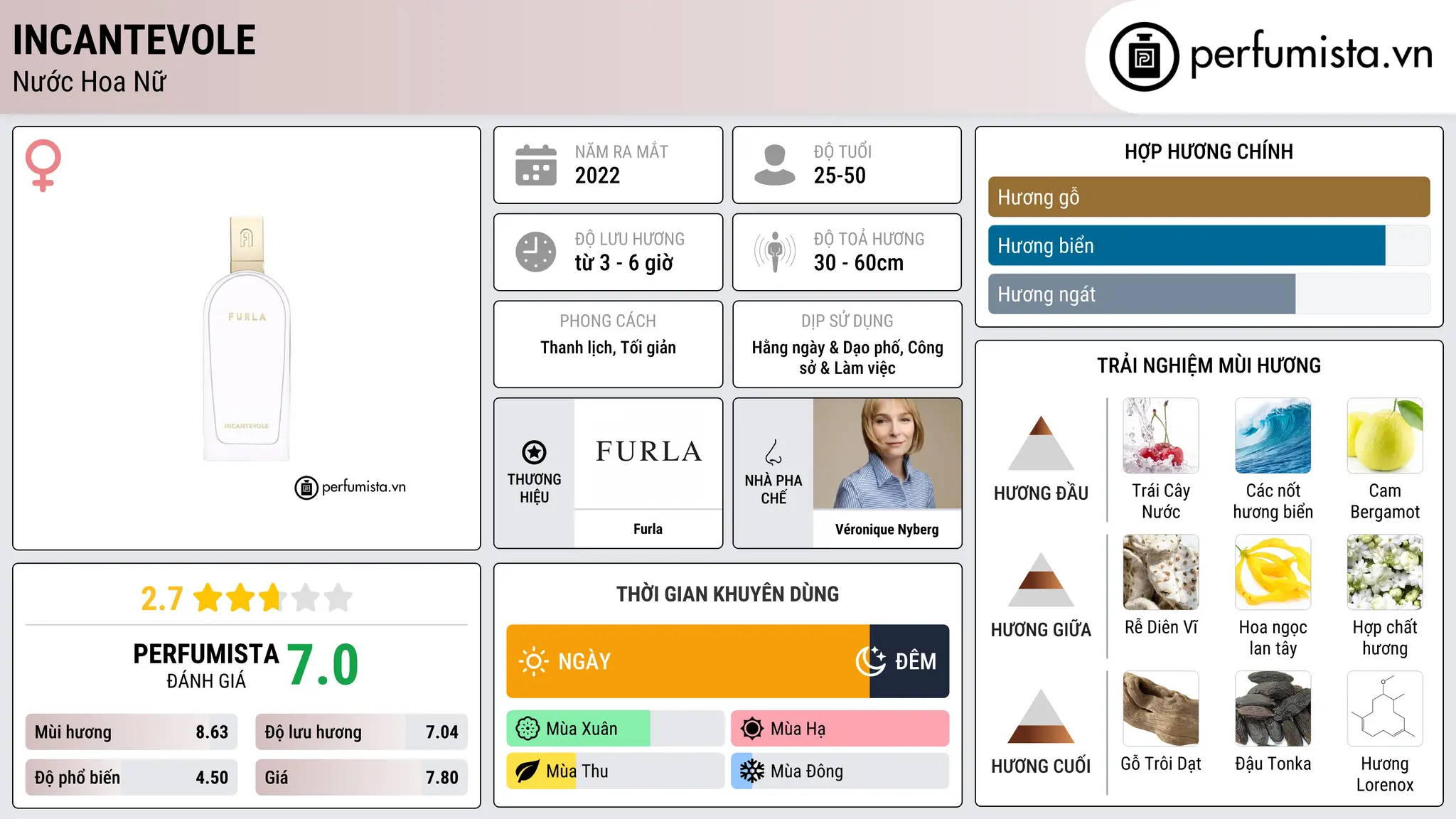Click the green 7.0 Perfumista score
1456x819 pixels.
(323, 665)
